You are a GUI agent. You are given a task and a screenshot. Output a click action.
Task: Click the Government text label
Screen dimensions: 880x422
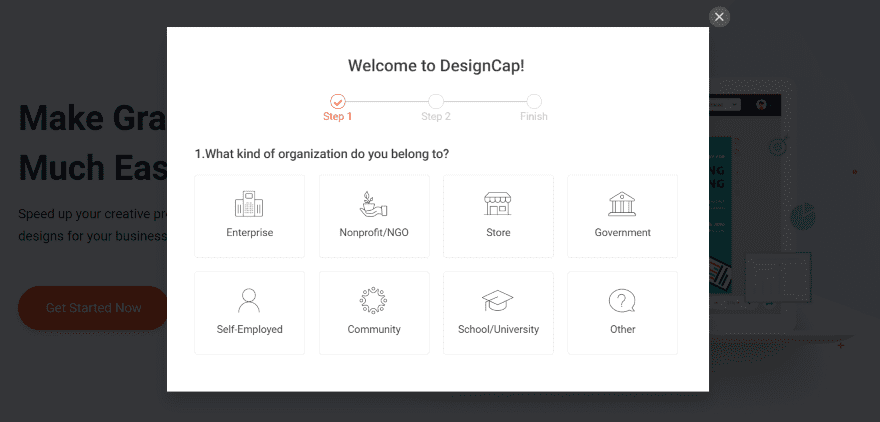[x=622, y=233]
